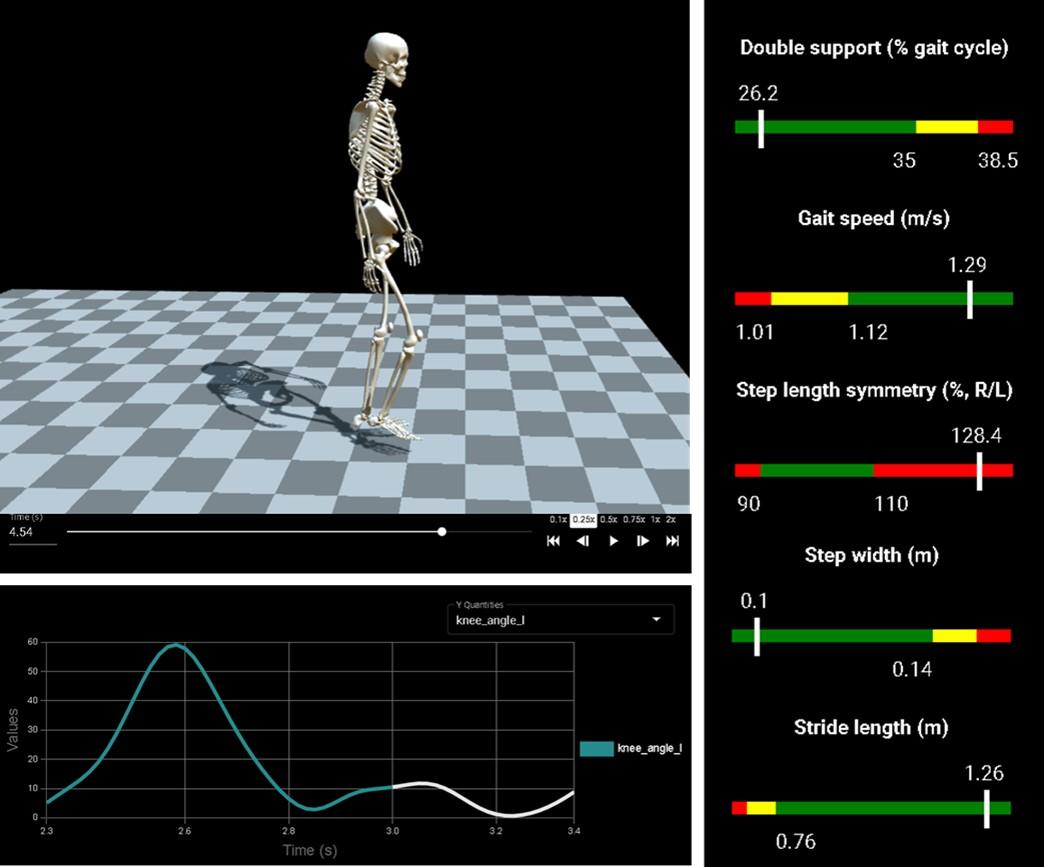Click the timeline slider handle
Image resolution: width=1044 pixels, height=867 pixels.
coord(442,532)
